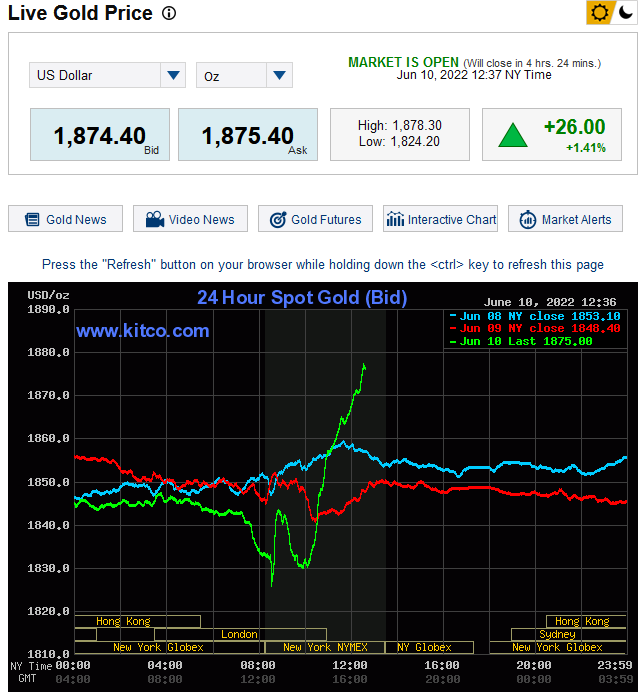The image size is (639, 694).
Task: Open the US Dollar currency dropdown arrow
Action: click(173, 75)
